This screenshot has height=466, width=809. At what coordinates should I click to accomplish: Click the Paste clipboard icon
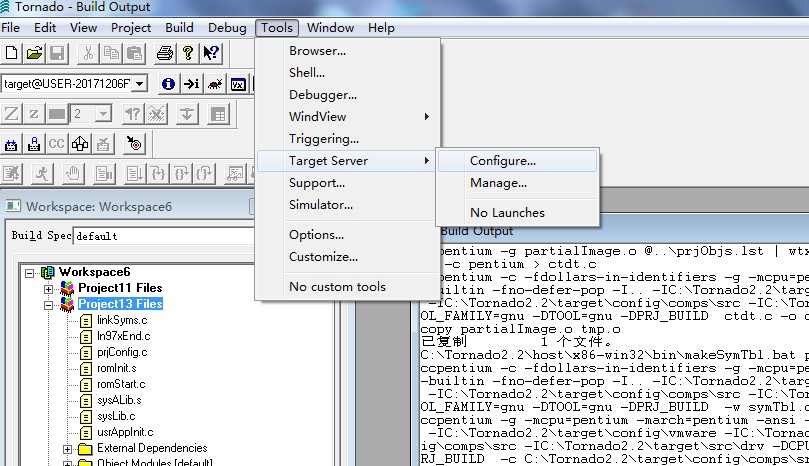[134, 53]
